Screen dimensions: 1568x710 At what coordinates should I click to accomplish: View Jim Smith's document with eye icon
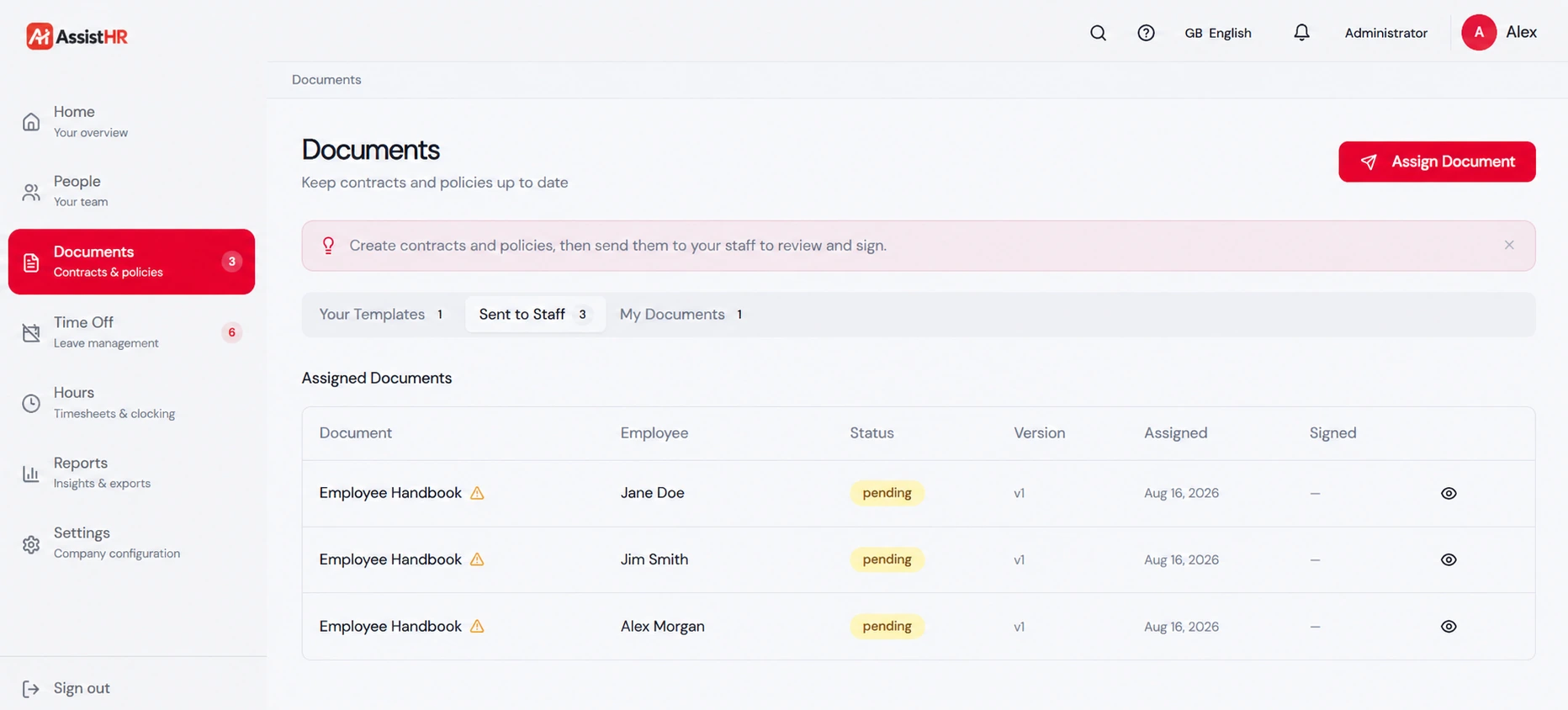tap(1449, 560)
